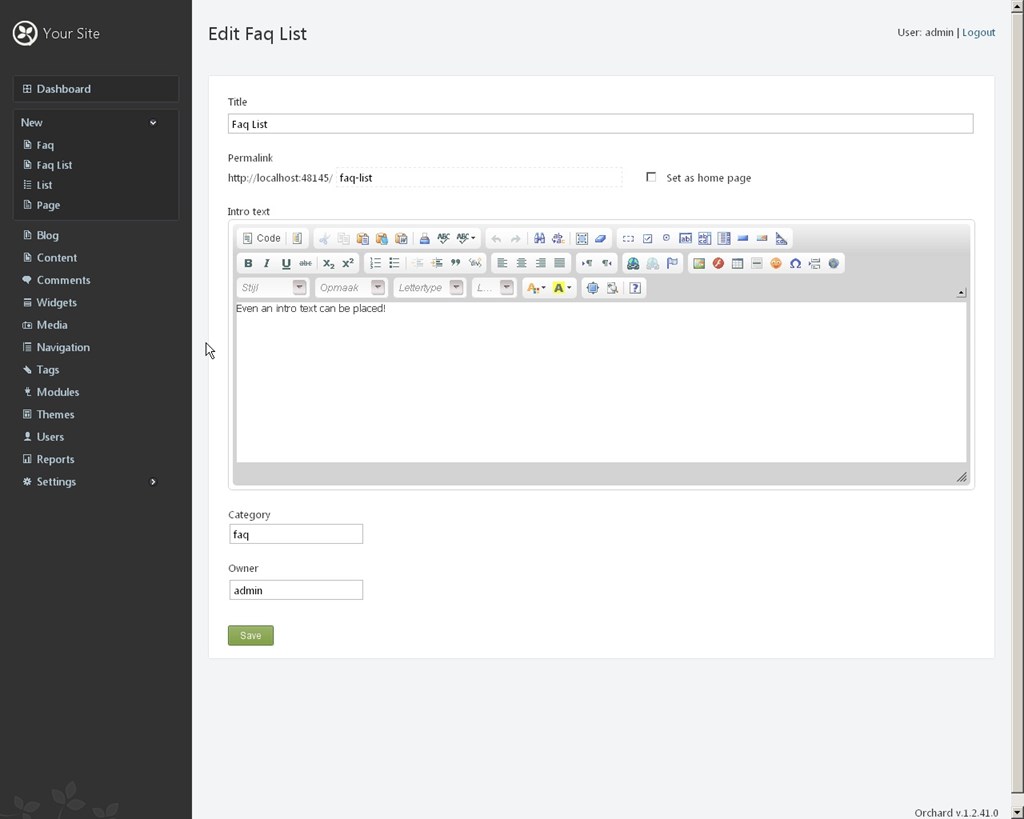Enable Set as home page checkbox
The image size is (1024, 819).
pyautogui.click(x=651, y=177)
